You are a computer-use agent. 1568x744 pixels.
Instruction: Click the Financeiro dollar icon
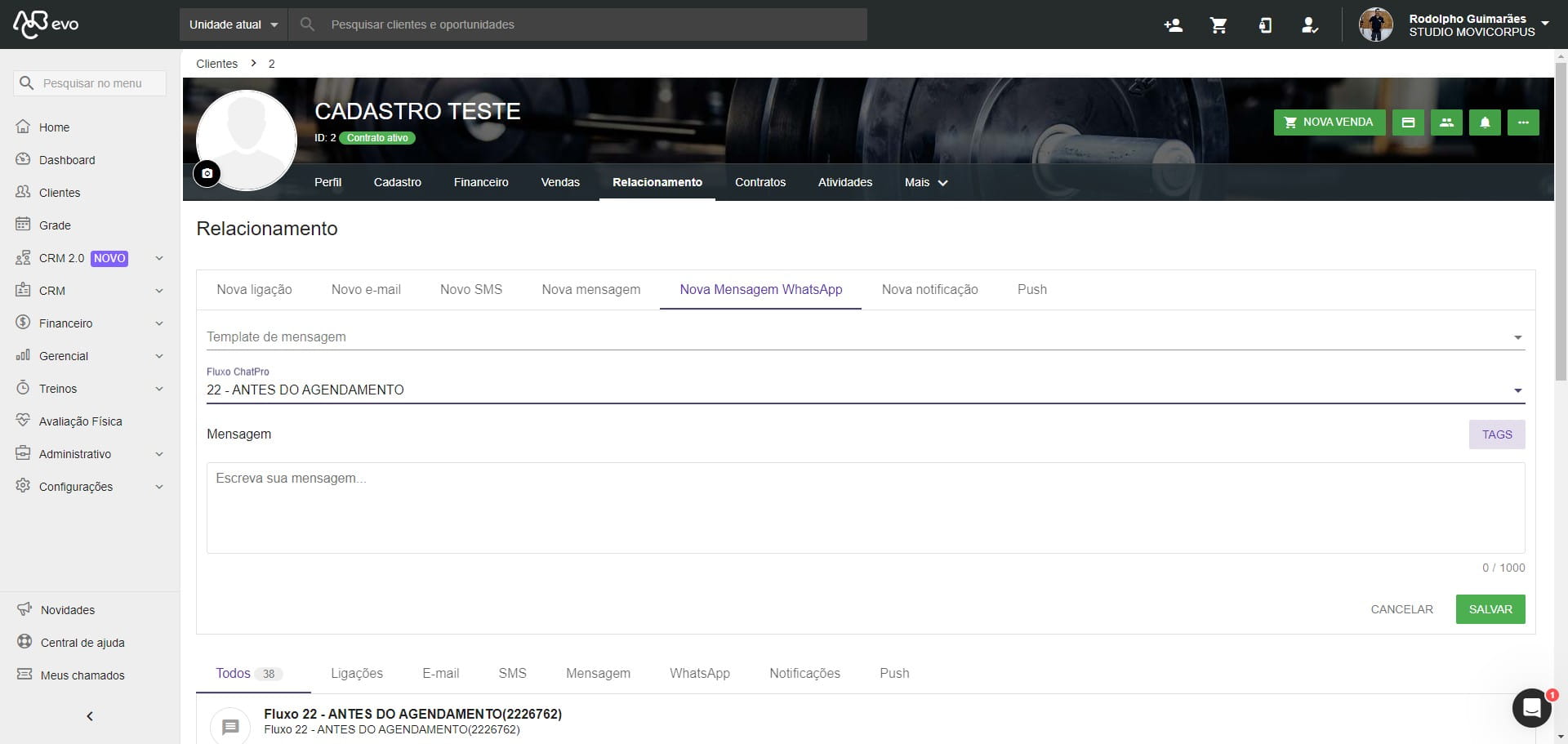(23, 323)
